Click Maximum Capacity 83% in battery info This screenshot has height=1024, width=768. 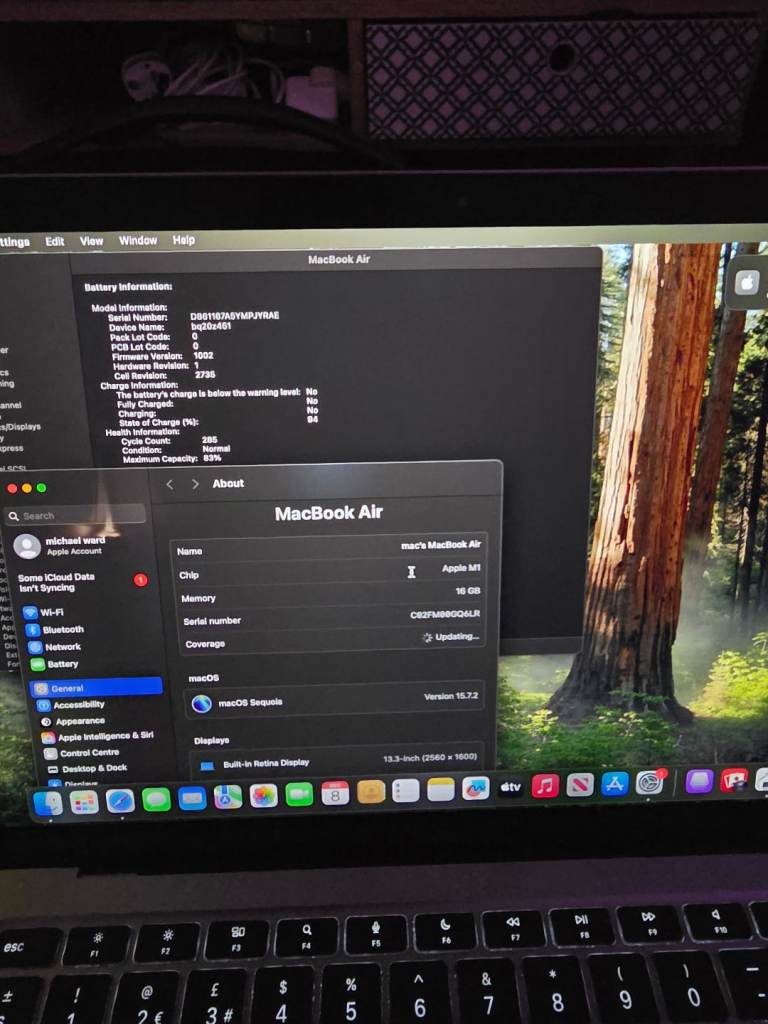172,458
